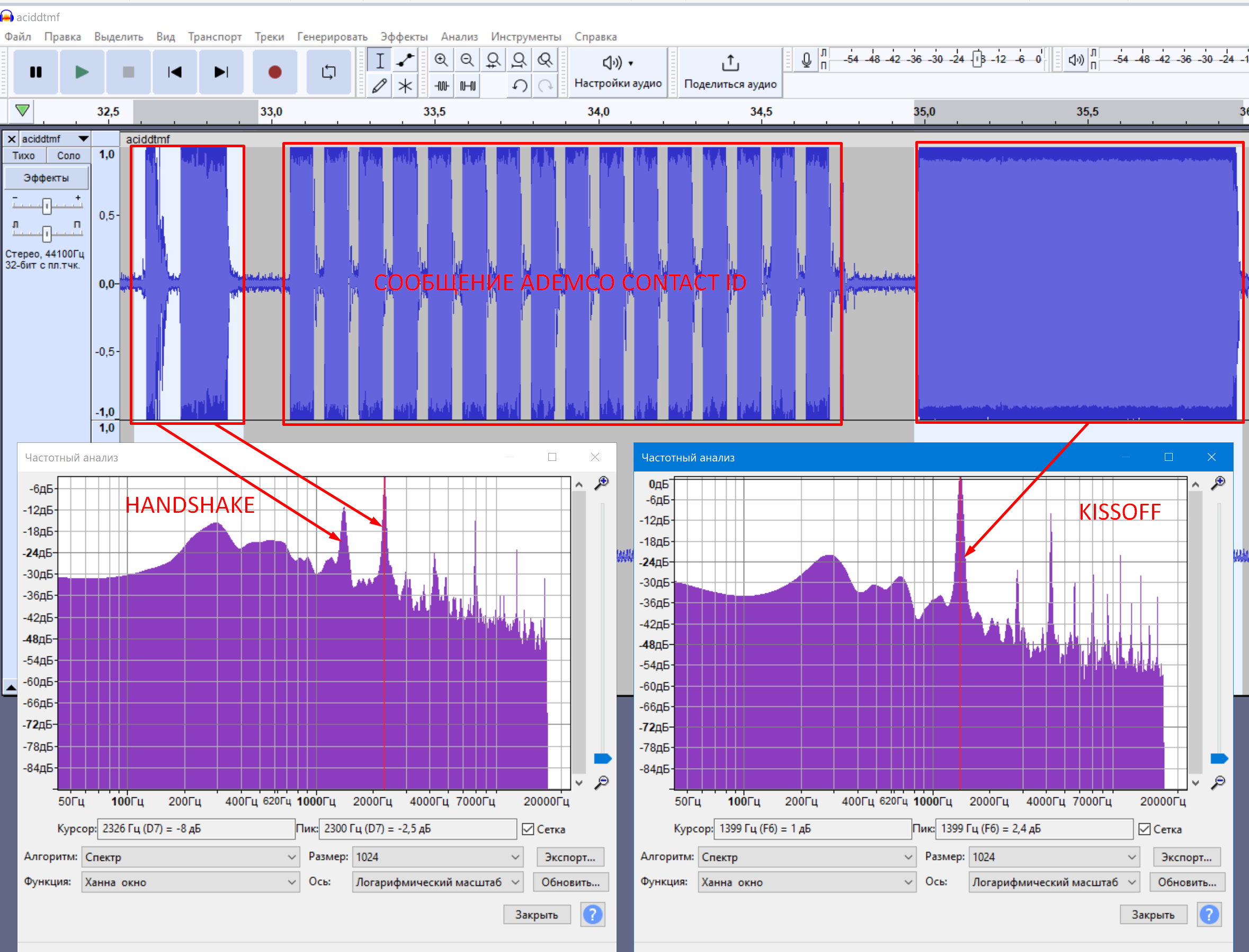This screenshot has height=952, width=1249.
Task: Click Обновить... button in right analysis window
Action: coord(1186,882)
